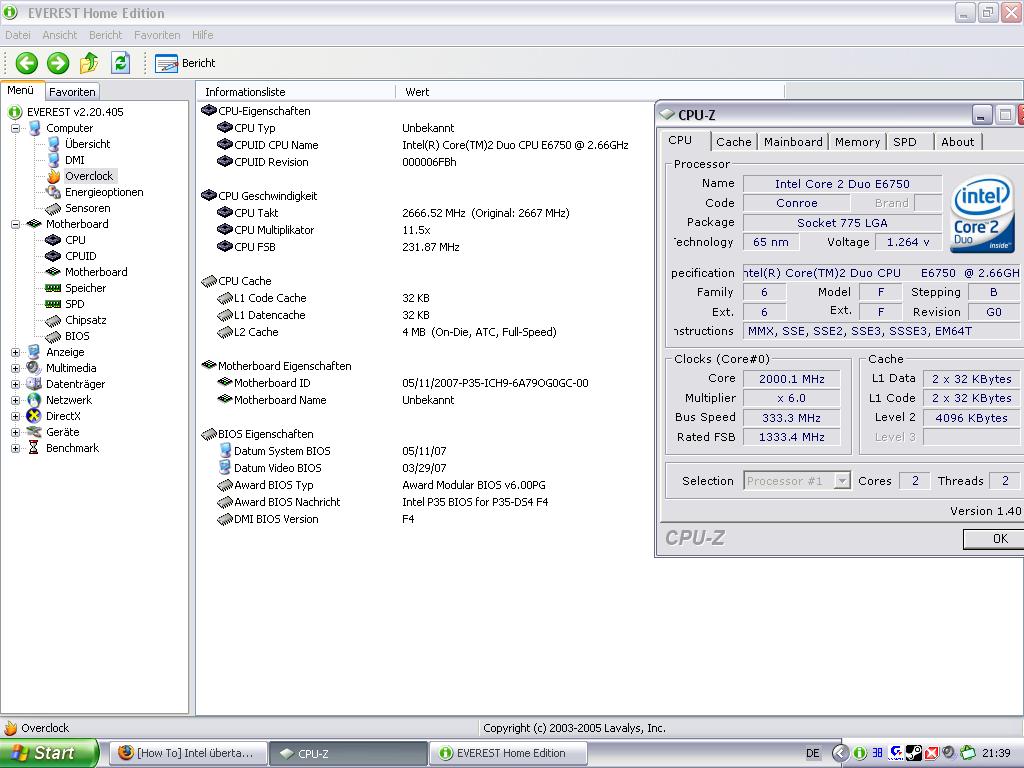Viewport: 1024px width, 768px height.
Task: Switch to CPU-Z About tab
Action: tap(957, 142)
